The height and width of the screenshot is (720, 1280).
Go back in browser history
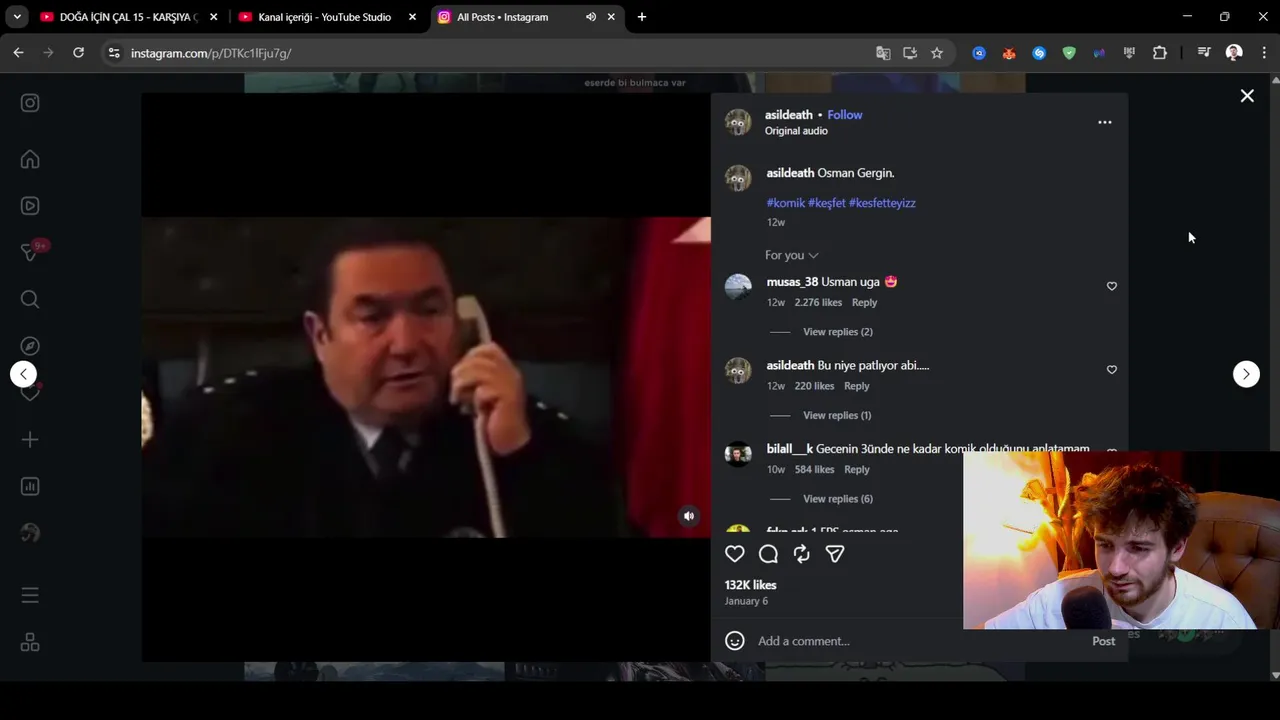coord(18,53)
